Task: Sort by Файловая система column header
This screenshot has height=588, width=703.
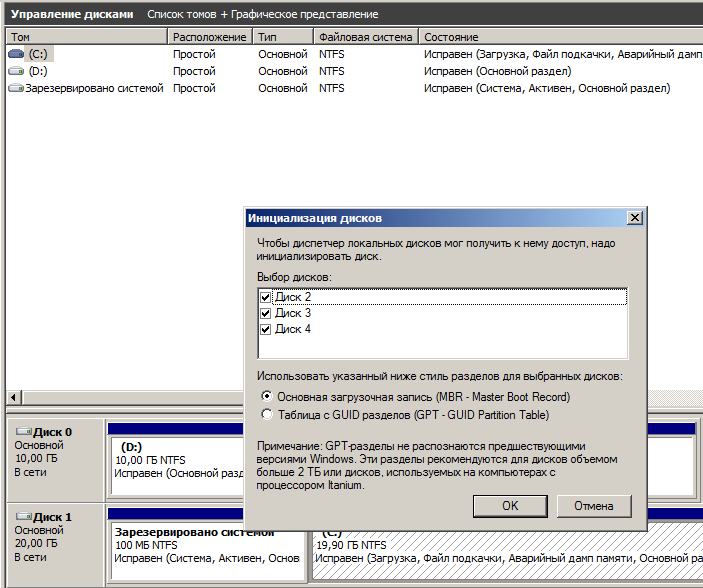Action: pos(365,37)
